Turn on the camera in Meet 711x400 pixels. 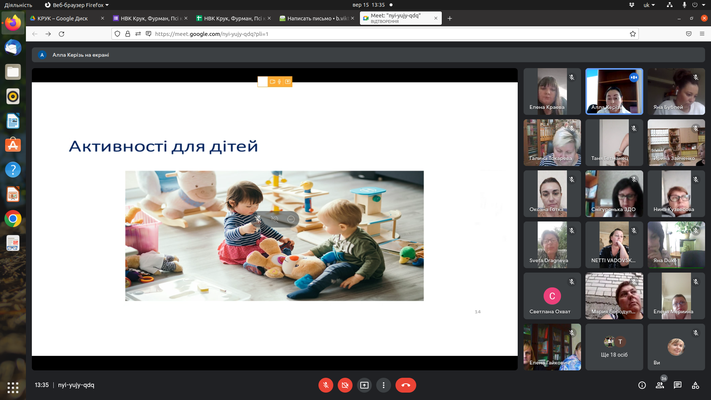(345, 385)
